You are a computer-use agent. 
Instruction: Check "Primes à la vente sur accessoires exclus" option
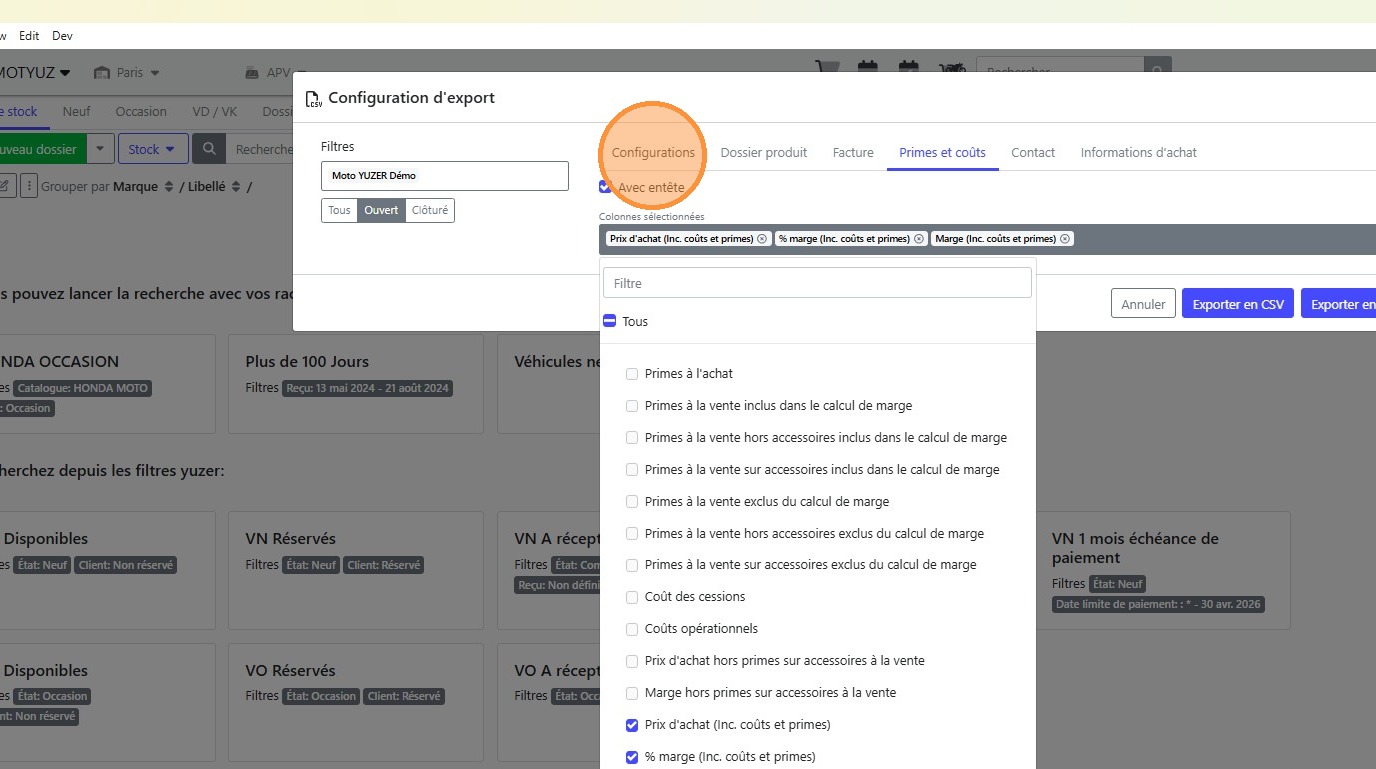pos(632,565)
